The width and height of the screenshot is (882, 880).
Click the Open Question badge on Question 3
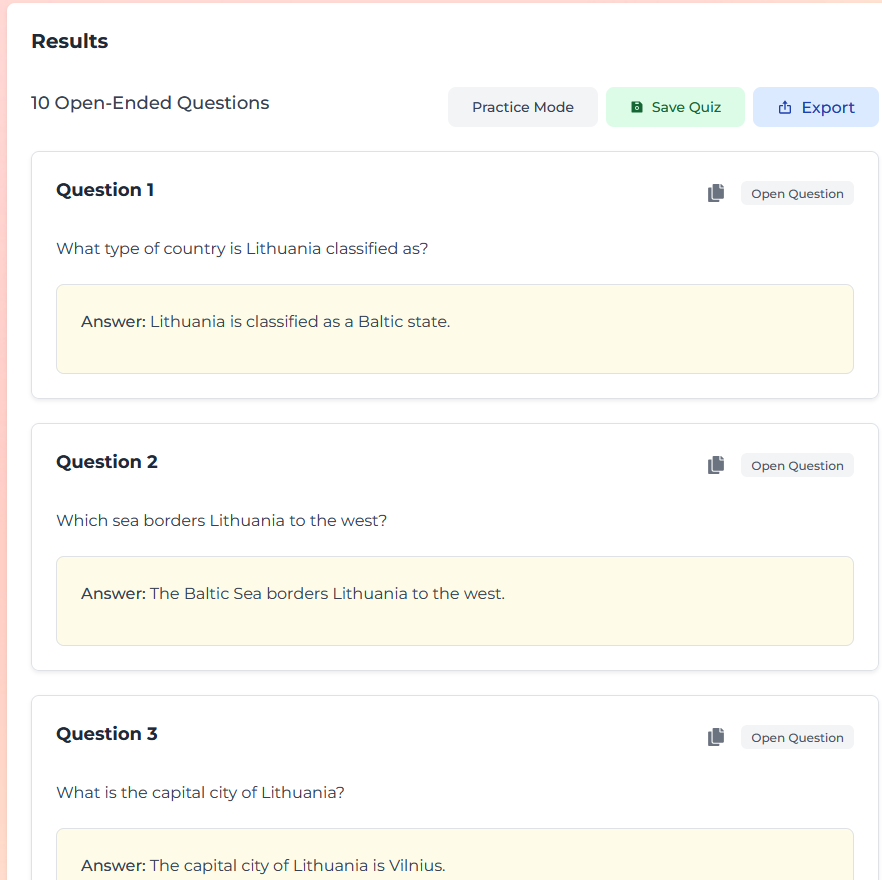point(797,737)
